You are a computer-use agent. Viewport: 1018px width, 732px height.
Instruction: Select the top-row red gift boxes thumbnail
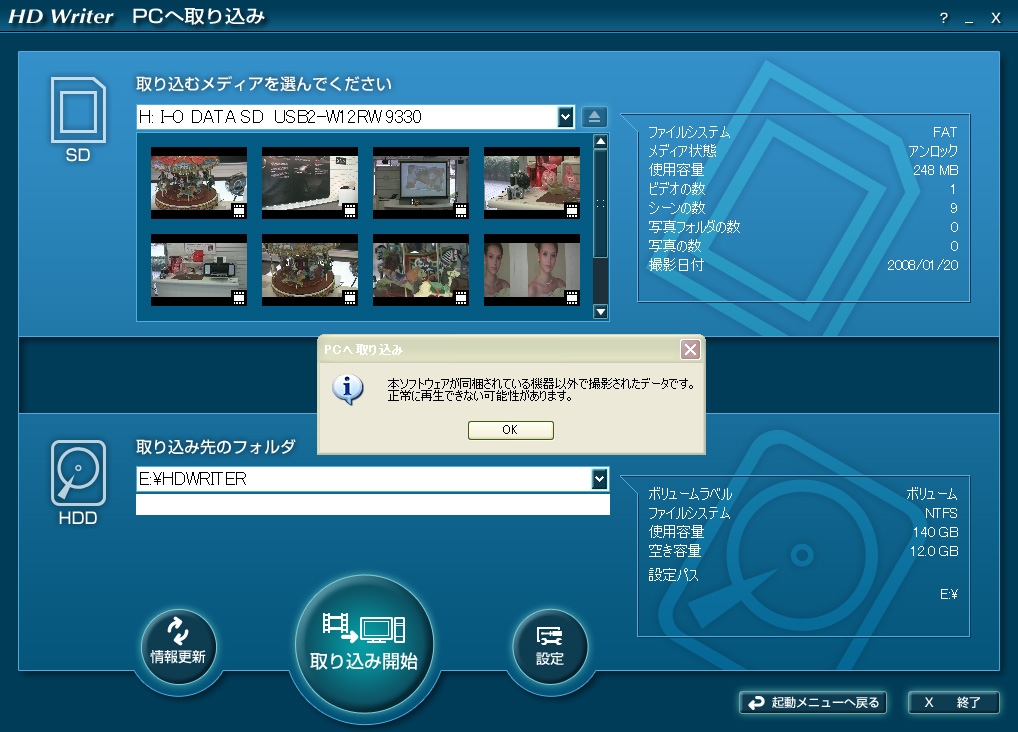click(x=532, y=183)
